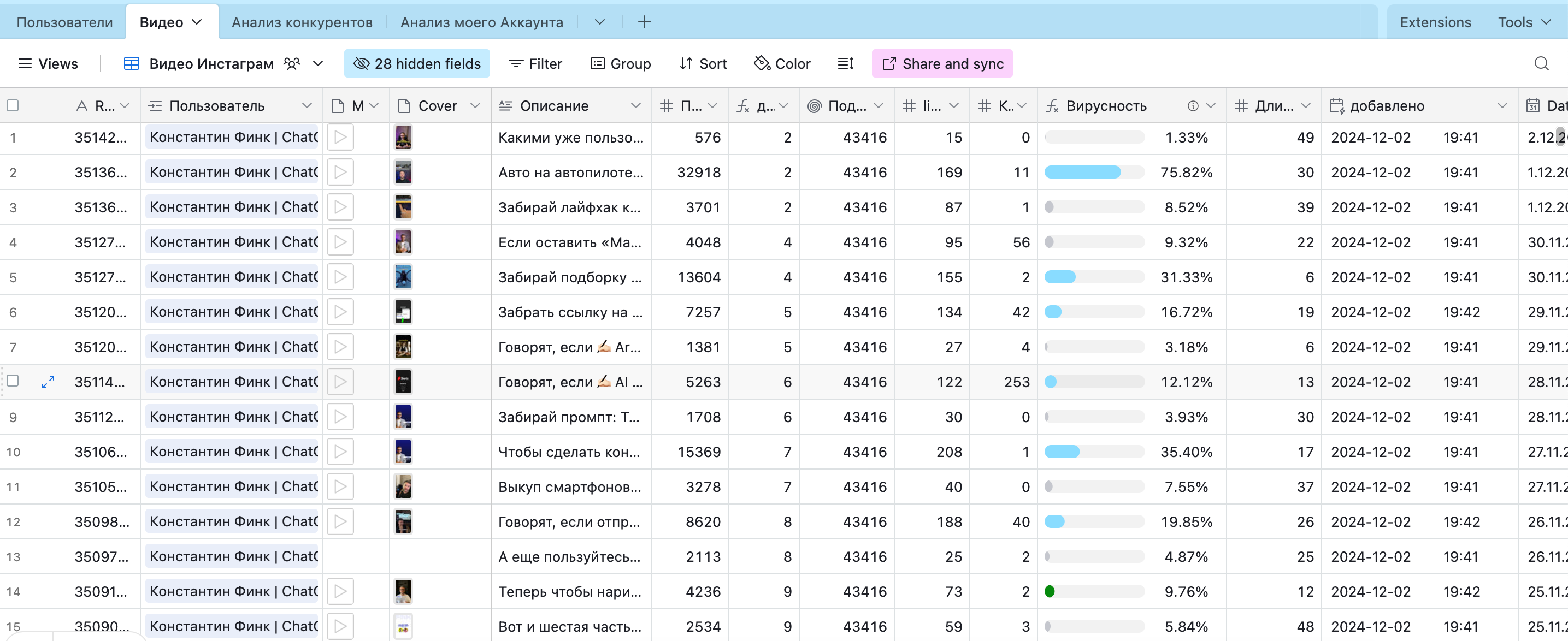Open cover thumbnail in row 2
The image size is (1568, 641).
point(402,173)
